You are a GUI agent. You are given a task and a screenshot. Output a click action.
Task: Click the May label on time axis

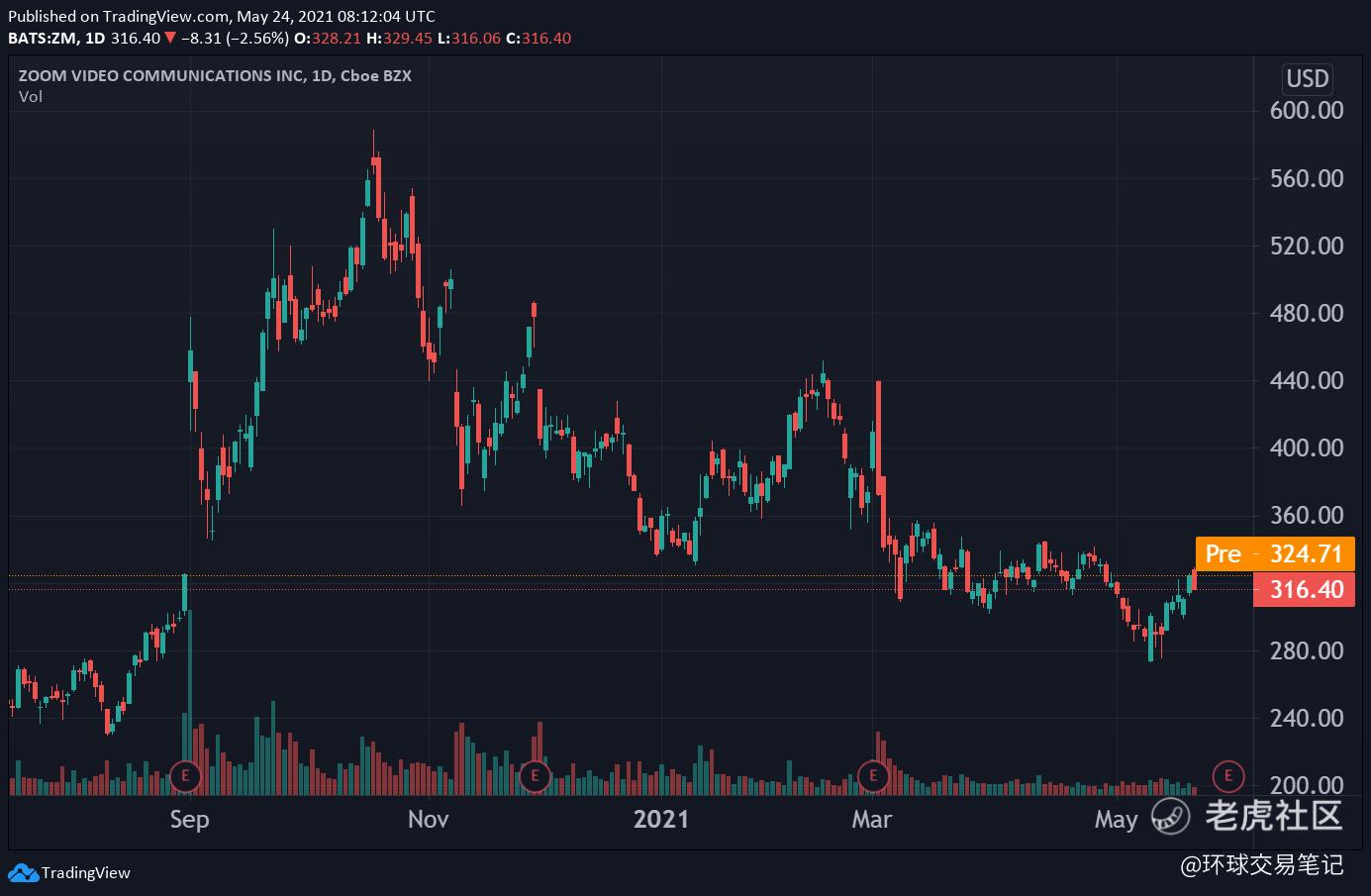tap(1117, 820)
